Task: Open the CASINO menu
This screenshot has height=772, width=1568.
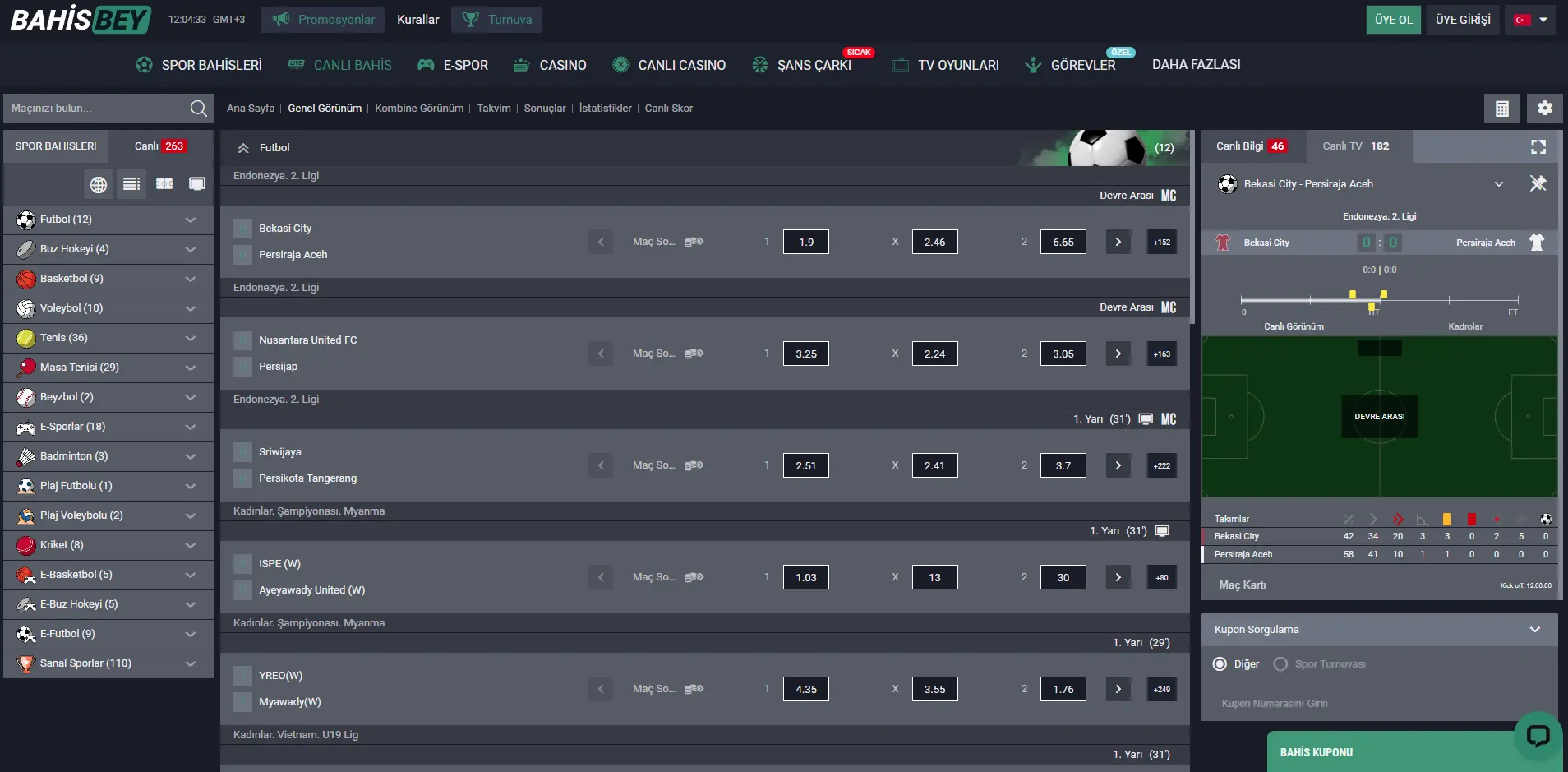Action: [550, 65]
